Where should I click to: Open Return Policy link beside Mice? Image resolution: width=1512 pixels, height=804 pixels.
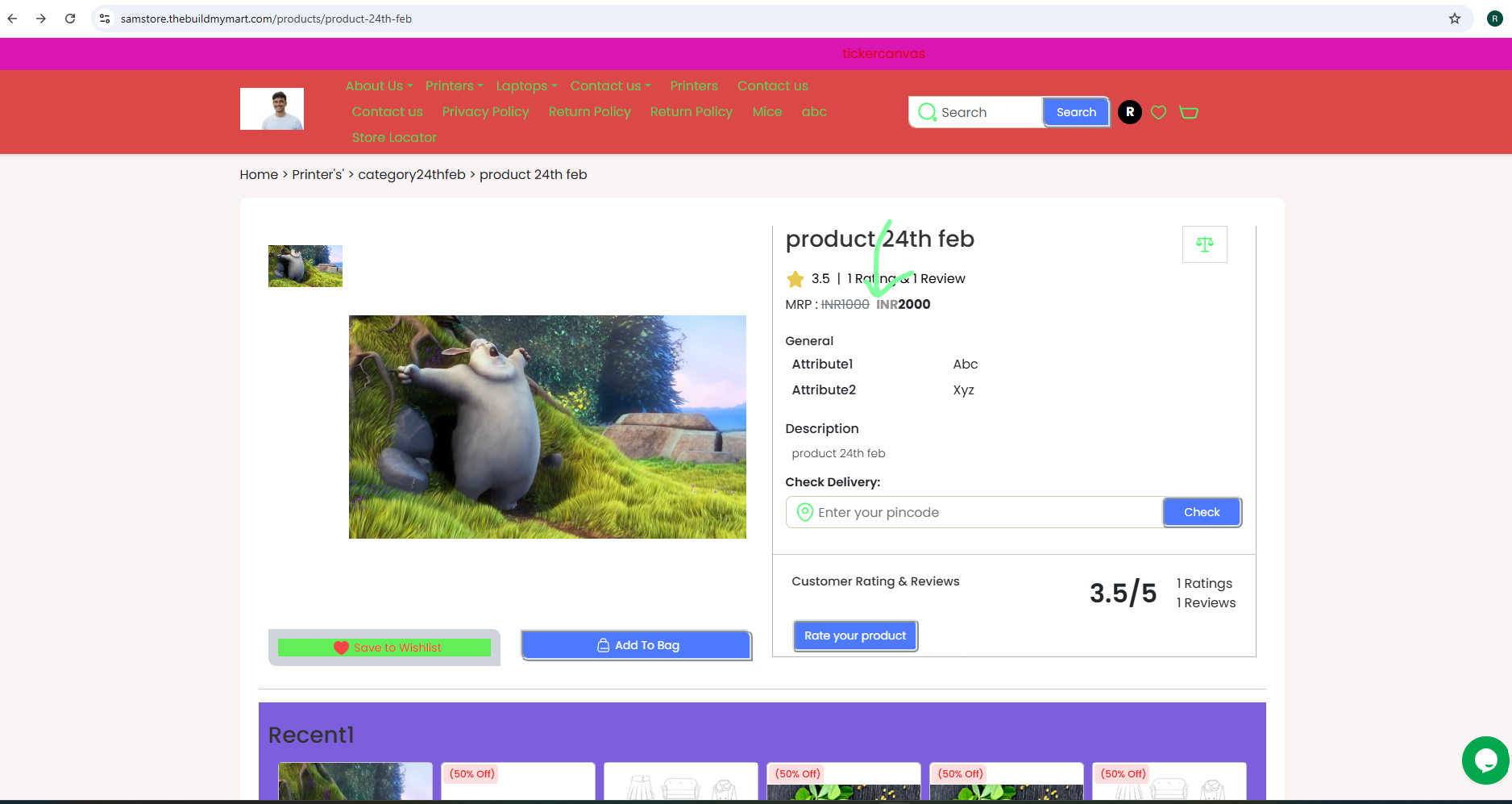pyautogui.click(x=692, y=112)
